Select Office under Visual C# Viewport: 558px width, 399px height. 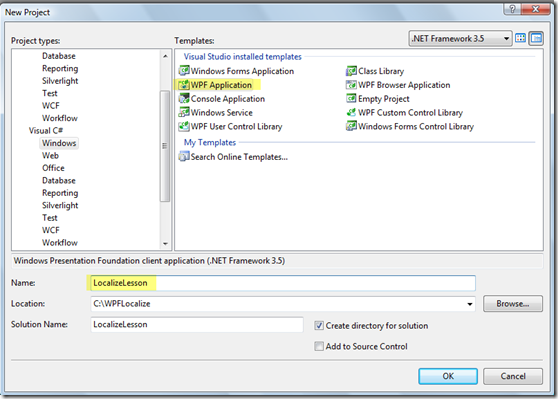point(53,168)
